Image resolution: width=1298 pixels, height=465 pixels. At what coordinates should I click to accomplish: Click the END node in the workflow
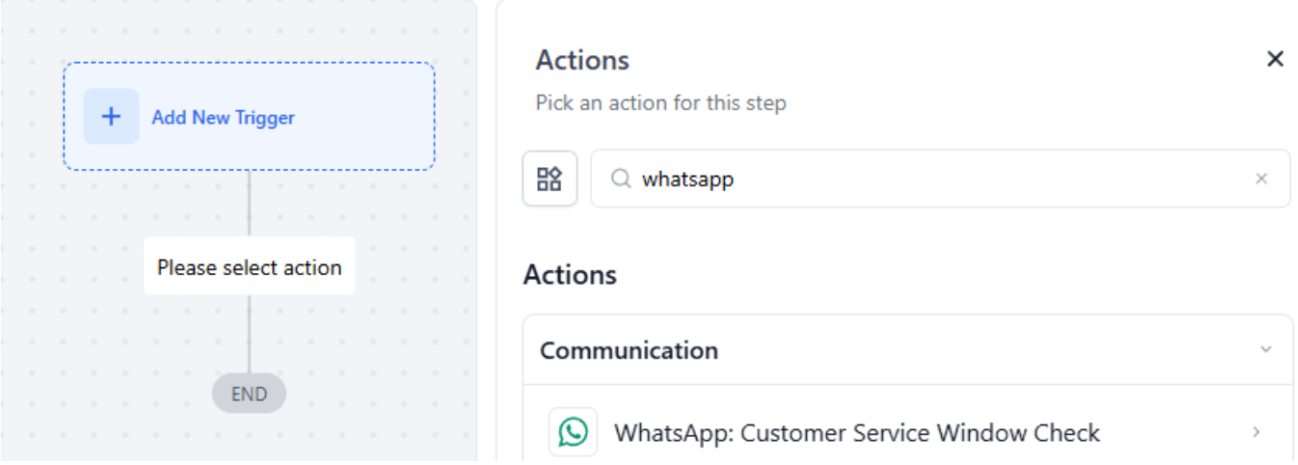249,394
